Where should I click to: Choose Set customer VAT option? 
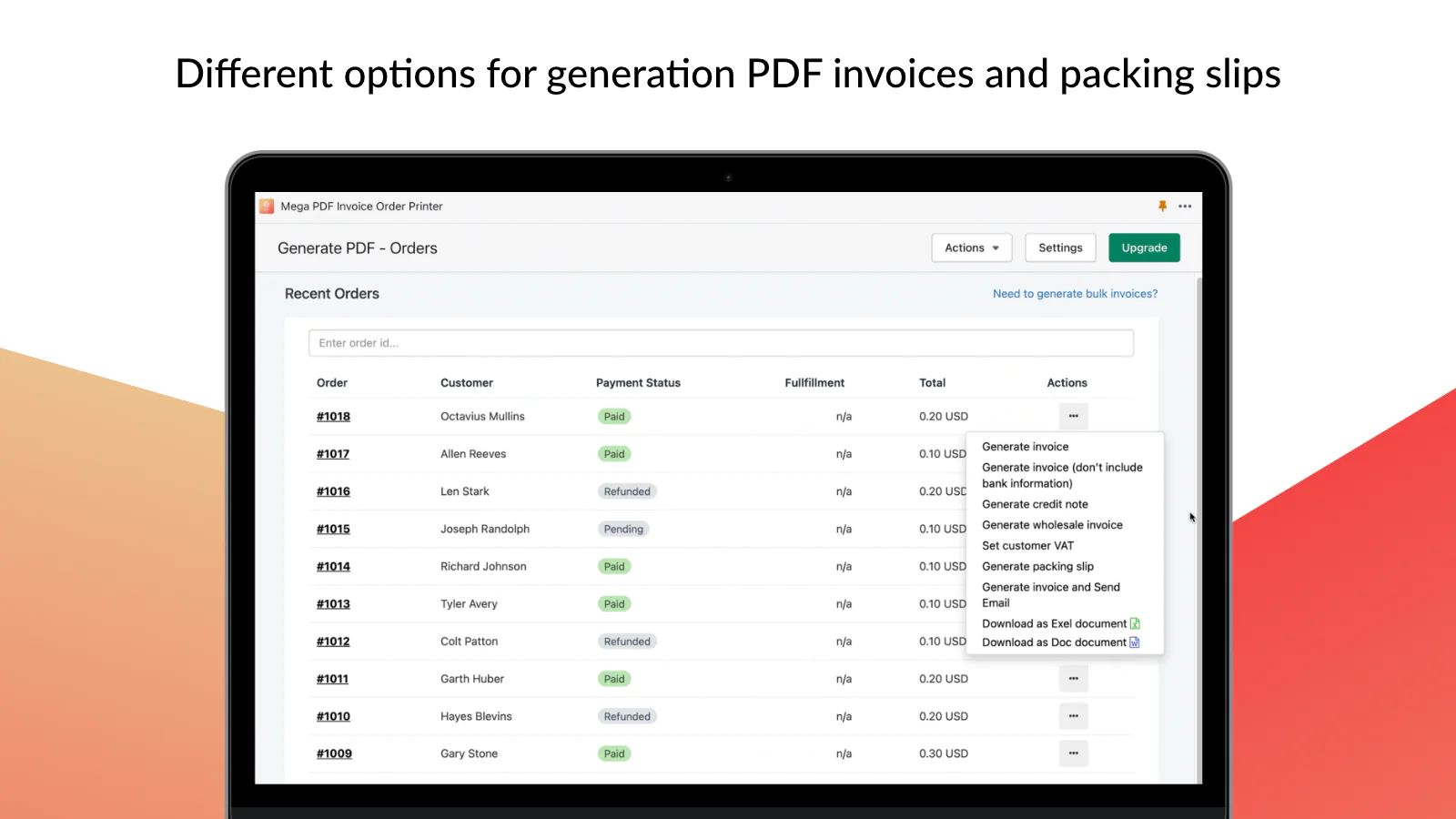[x=1027, y=546]
